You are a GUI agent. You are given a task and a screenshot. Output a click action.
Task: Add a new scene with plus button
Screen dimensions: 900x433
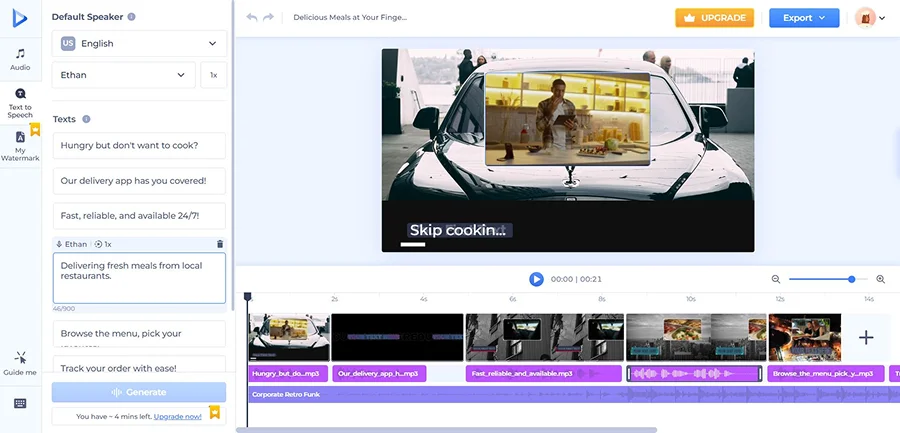click(866, 337)
